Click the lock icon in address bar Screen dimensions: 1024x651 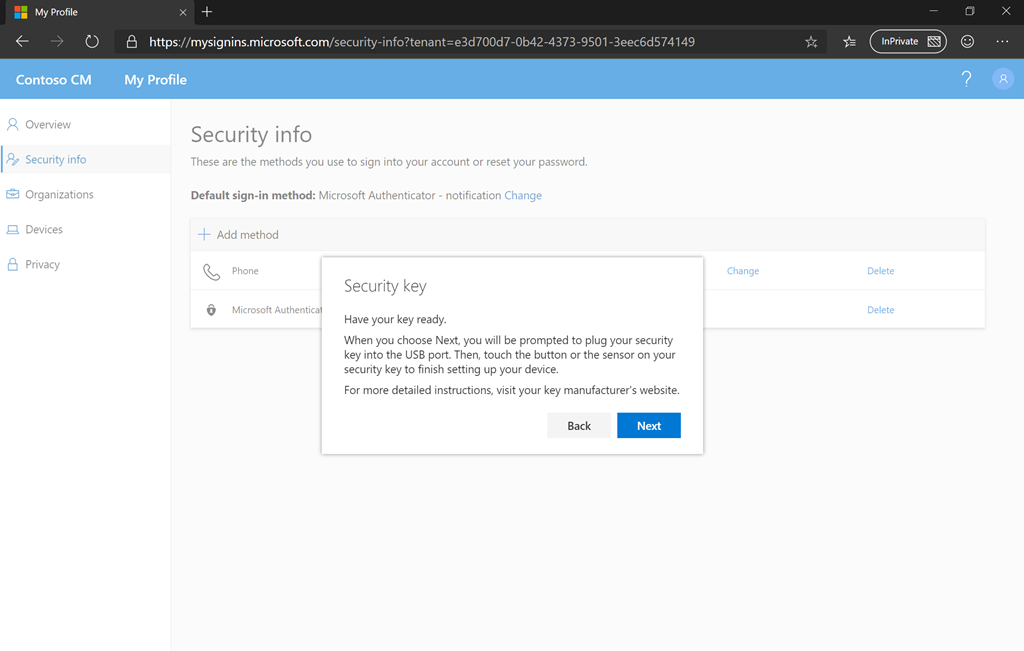coord(131,42)
